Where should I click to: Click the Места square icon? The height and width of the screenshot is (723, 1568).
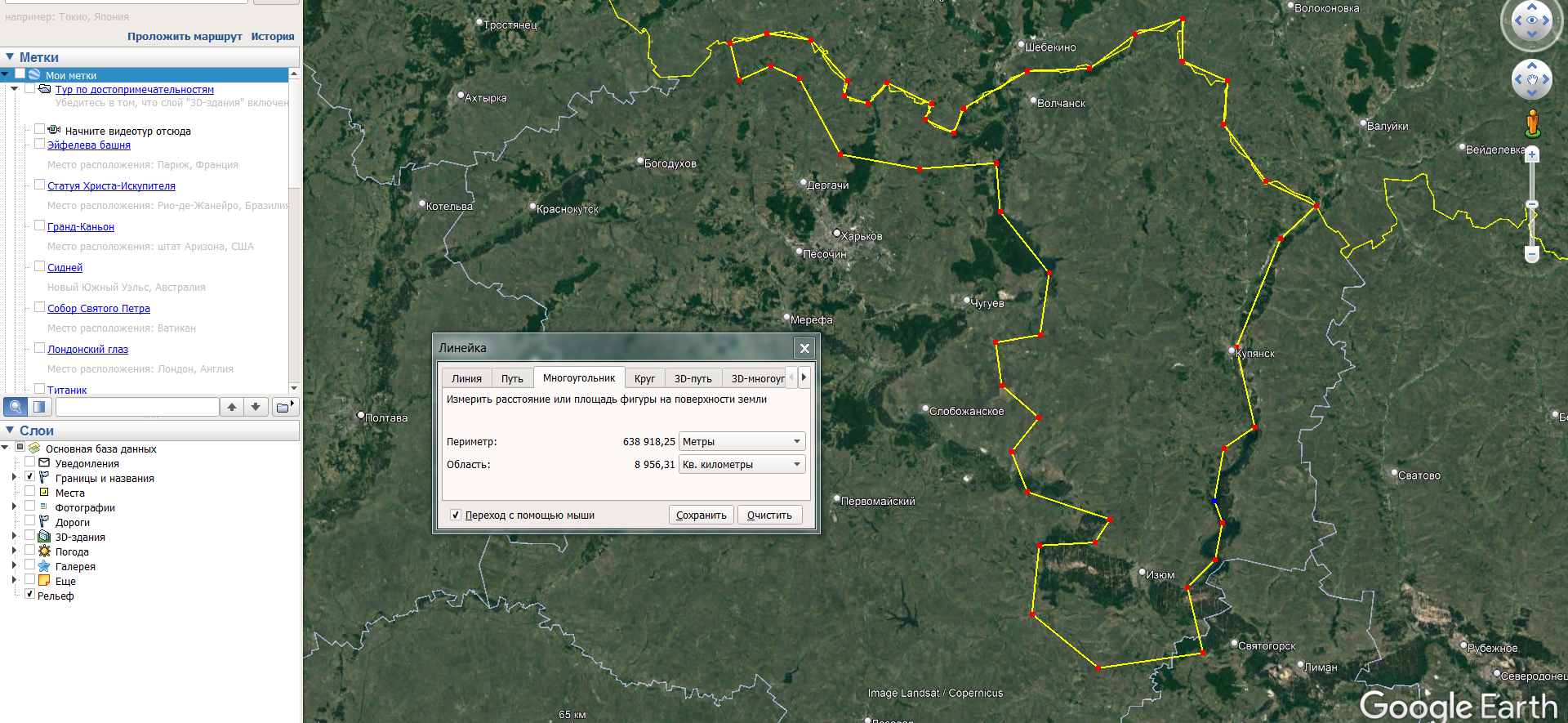44,493
